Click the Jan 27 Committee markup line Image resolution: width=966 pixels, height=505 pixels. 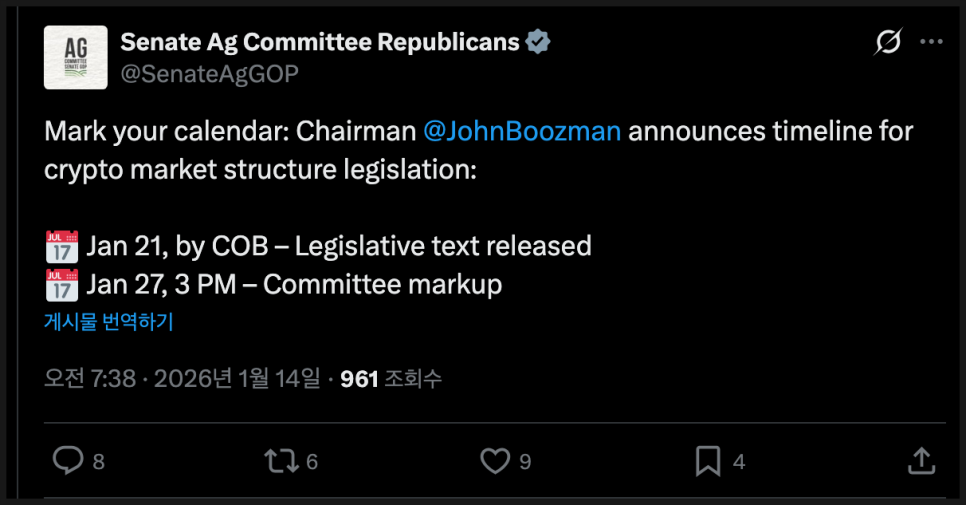coord(294,285)
